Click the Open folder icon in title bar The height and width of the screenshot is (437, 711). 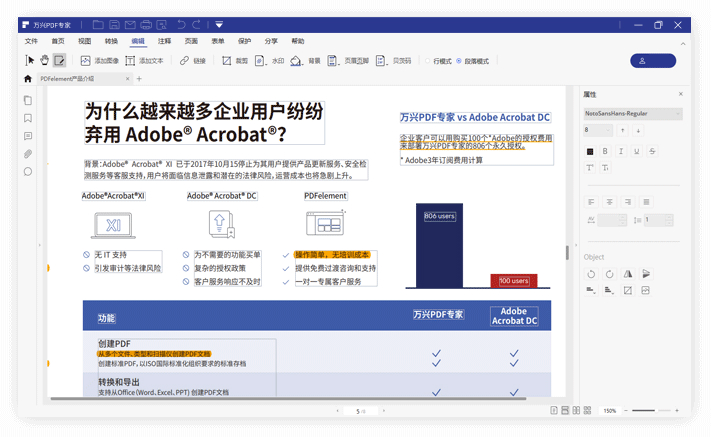(x=98, y=25)
